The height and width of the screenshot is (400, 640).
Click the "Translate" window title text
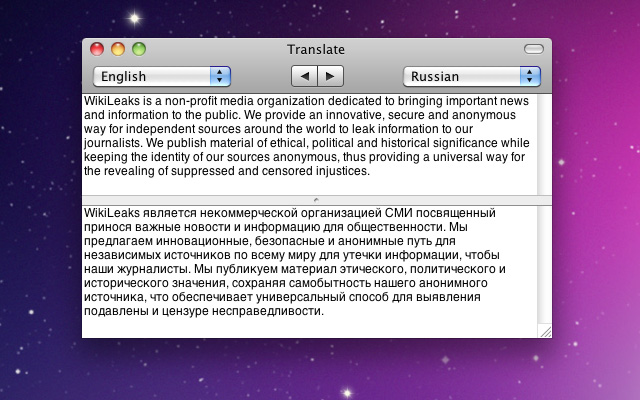pos(316,50)
